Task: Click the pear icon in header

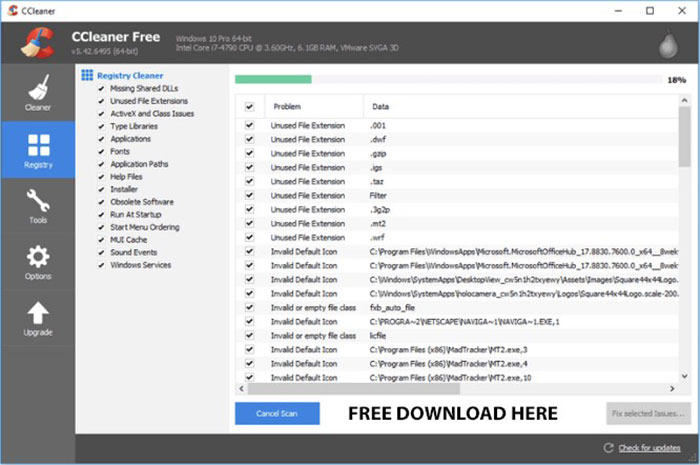Action: 668,44
